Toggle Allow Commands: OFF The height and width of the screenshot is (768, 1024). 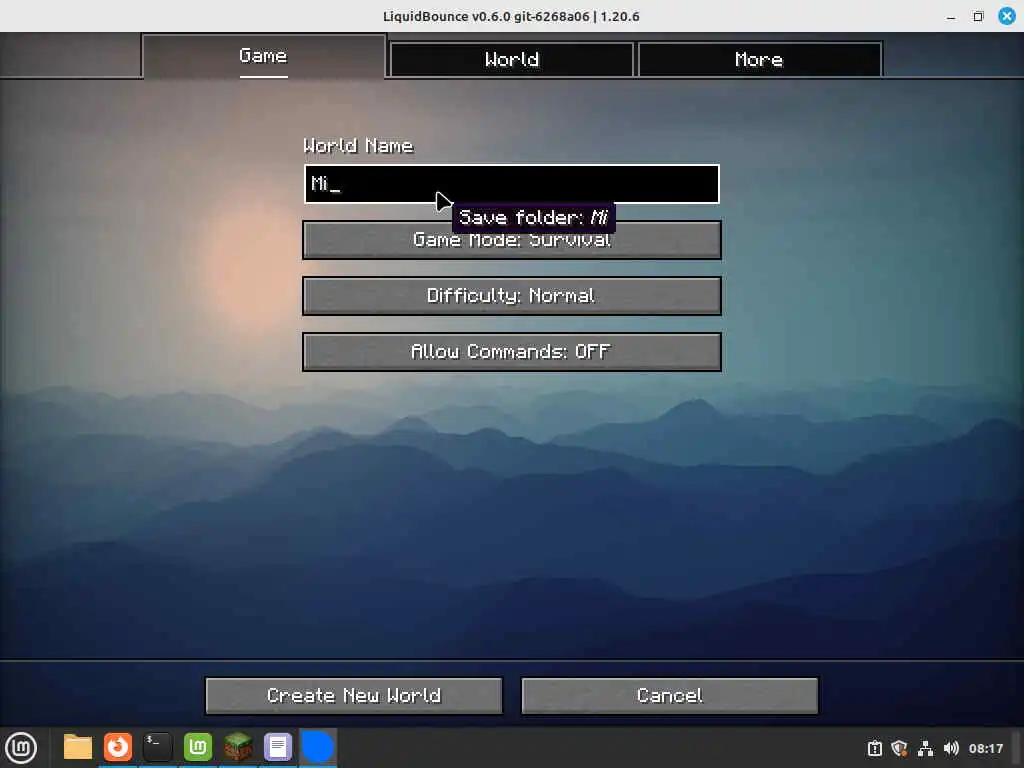pyautogui.click(x=511, y=352)
